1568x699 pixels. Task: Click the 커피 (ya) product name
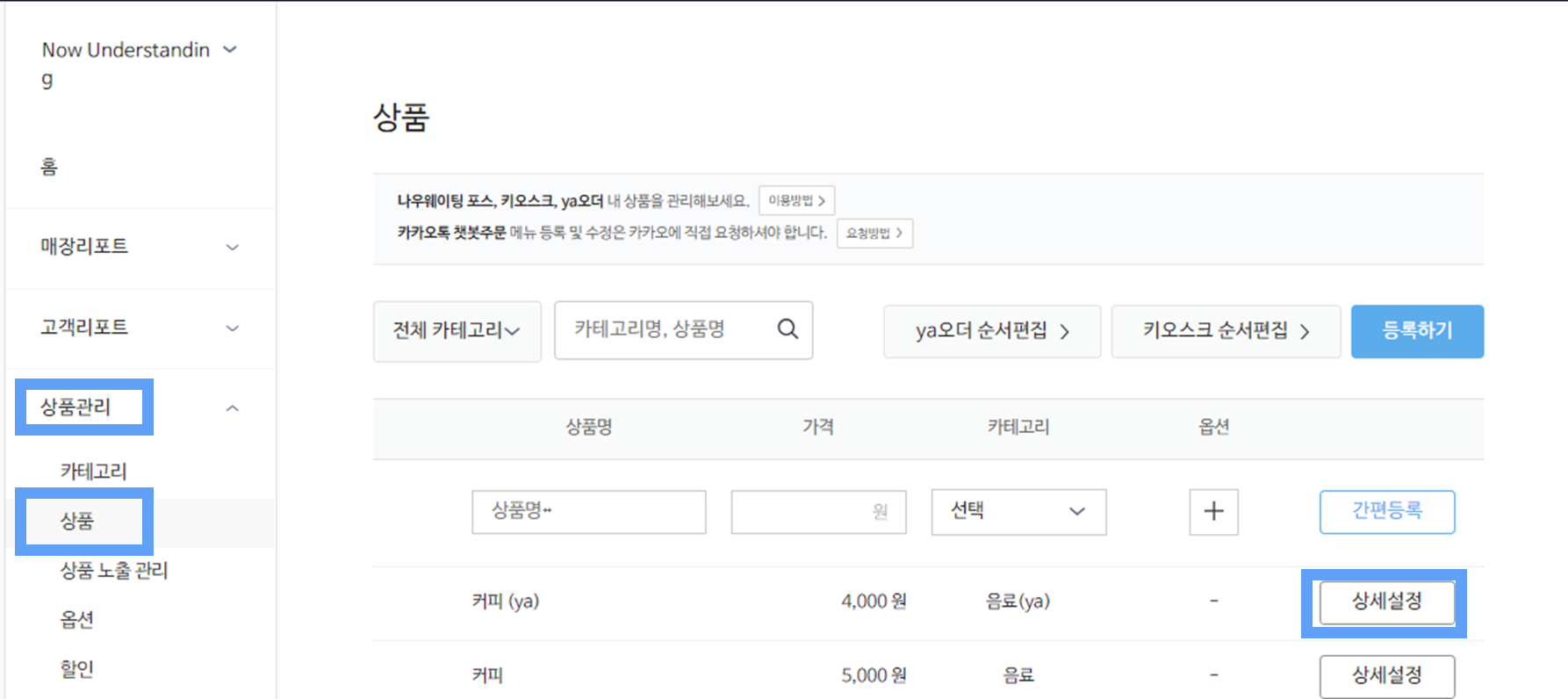point(506,602)
